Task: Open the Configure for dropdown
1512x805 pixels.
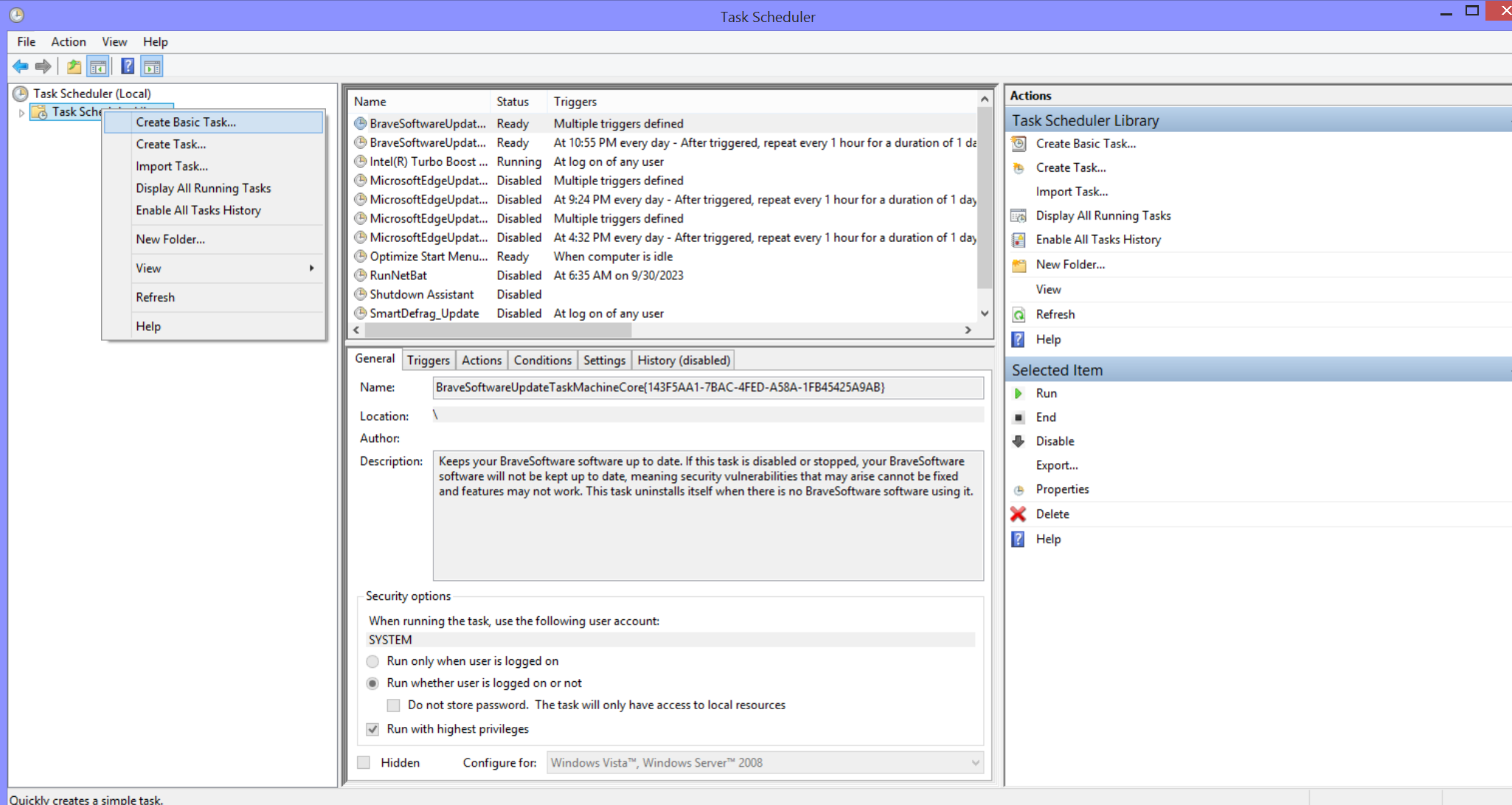Action: (x=975, y=763)
